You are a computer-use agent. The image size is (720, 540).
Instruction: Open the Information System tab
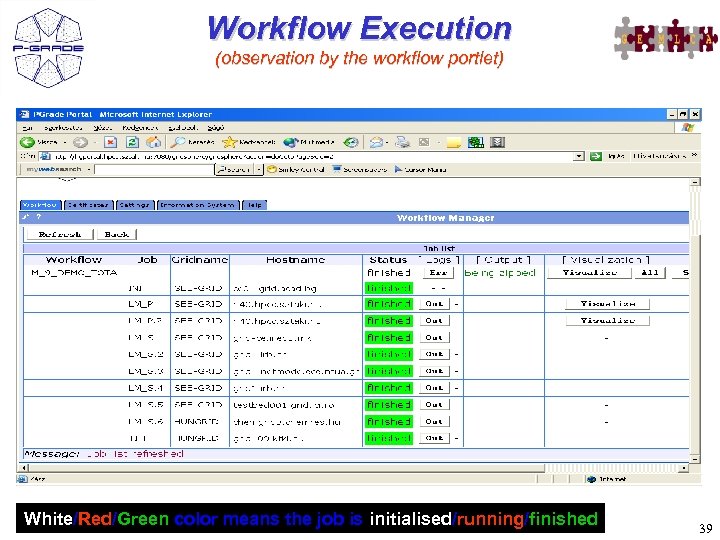pyautogui.click(x=197, y=205)
